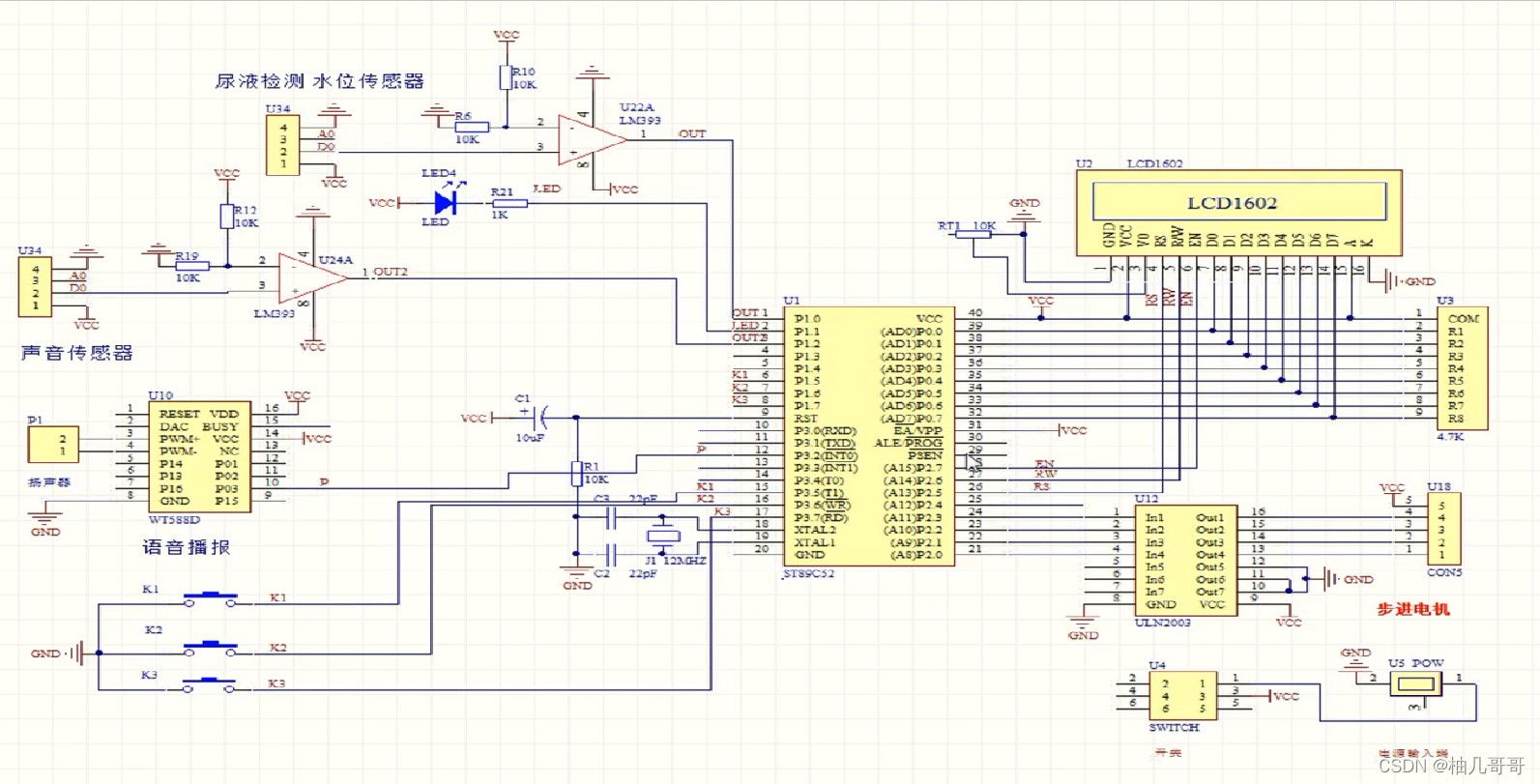Click the red '步进电机' label
The height and width of the screenshot is (784, 1540).
point(1413,609)
